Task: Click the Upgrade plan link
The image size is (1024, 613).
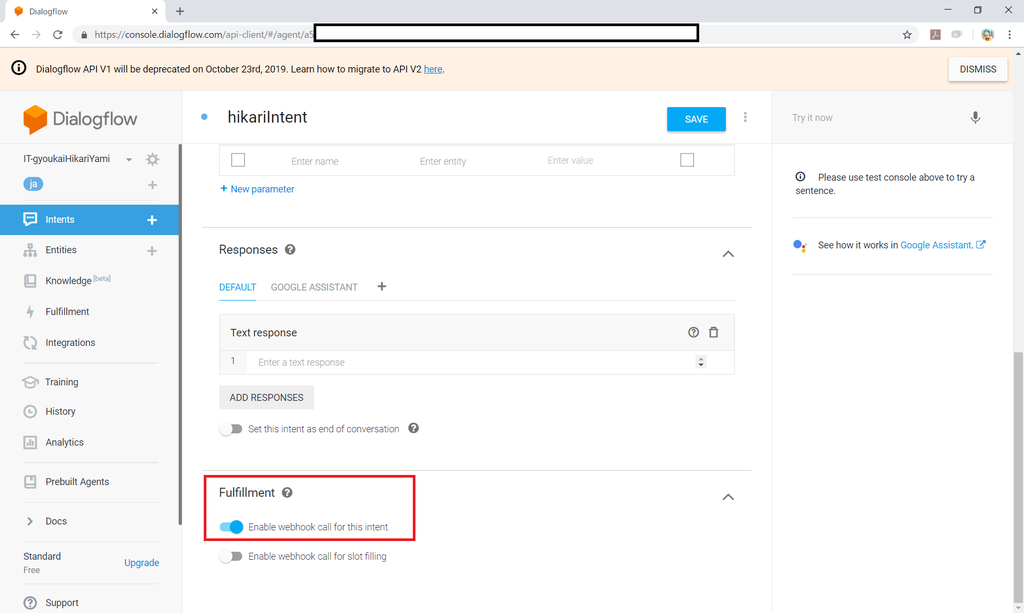Action: pos(142,563)
